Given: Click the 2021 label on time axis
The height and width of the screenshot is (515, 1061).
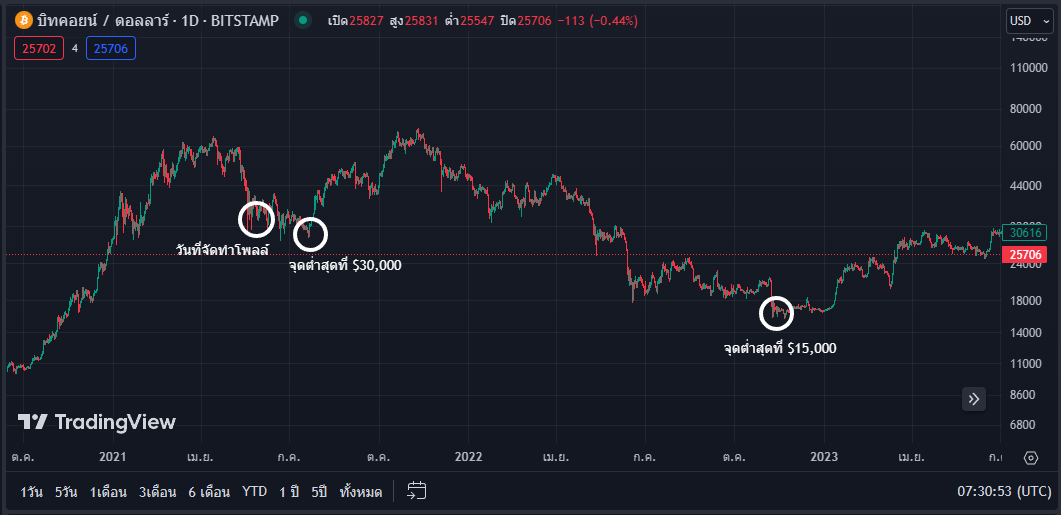Looking at the screenshot, I should tap(113, 457).
